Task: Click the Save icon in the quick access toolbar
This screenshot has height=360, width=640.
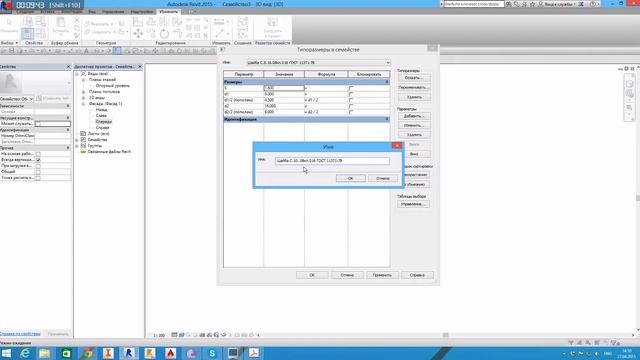Action: pyautogui.click(x=12, y=51)
